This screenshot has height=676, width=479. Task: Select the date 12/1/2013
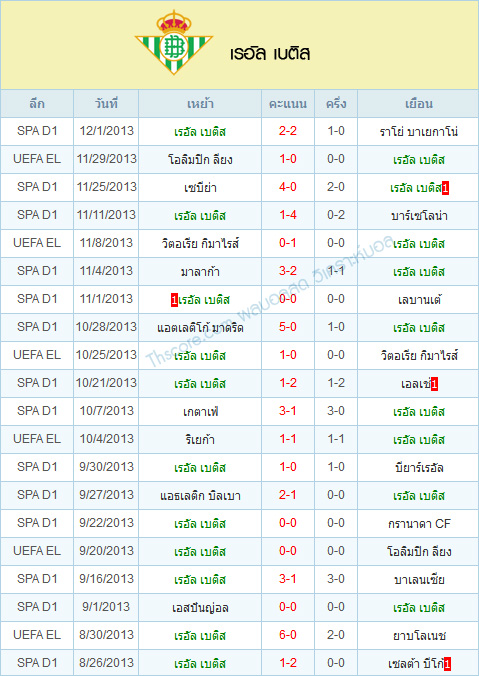tap(106, 131)
